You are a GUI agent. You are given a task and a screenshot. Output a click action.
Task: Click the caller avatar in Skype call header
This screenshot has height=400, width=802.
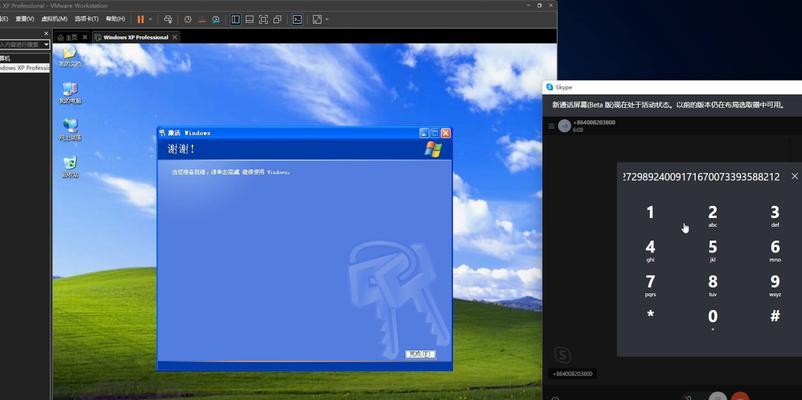coord(564,126)
